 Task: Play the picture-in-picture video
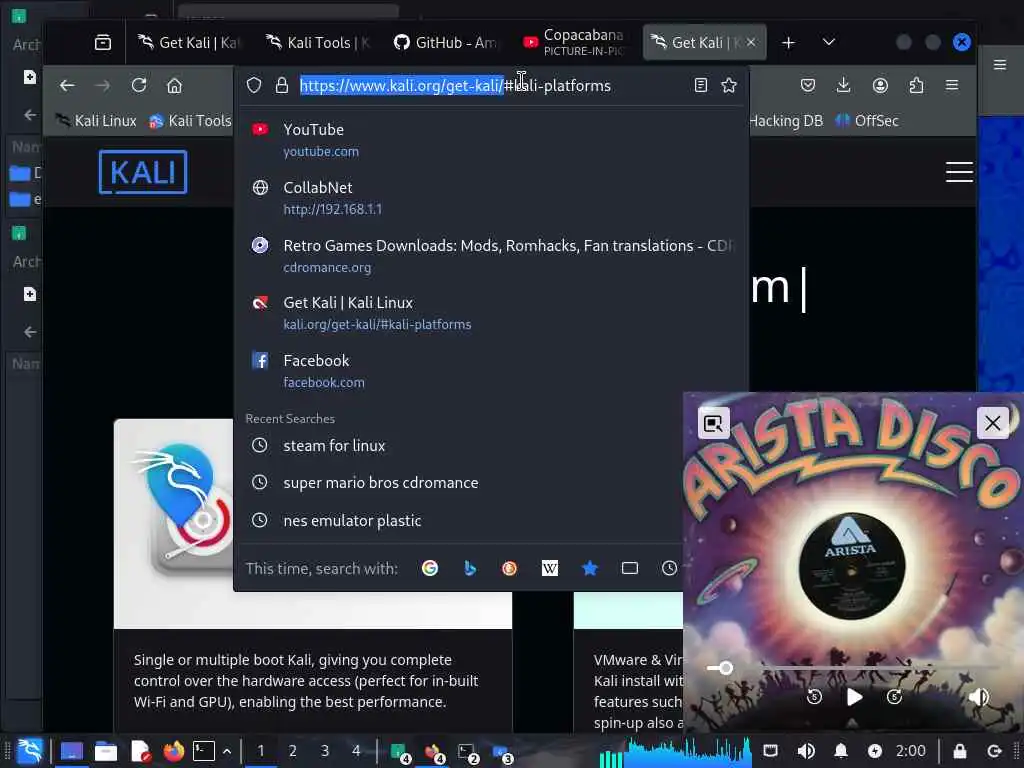click(x=854, y=697)
